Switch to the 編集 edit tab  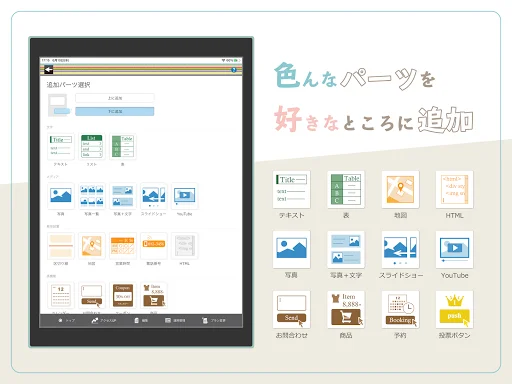point(141,320)
